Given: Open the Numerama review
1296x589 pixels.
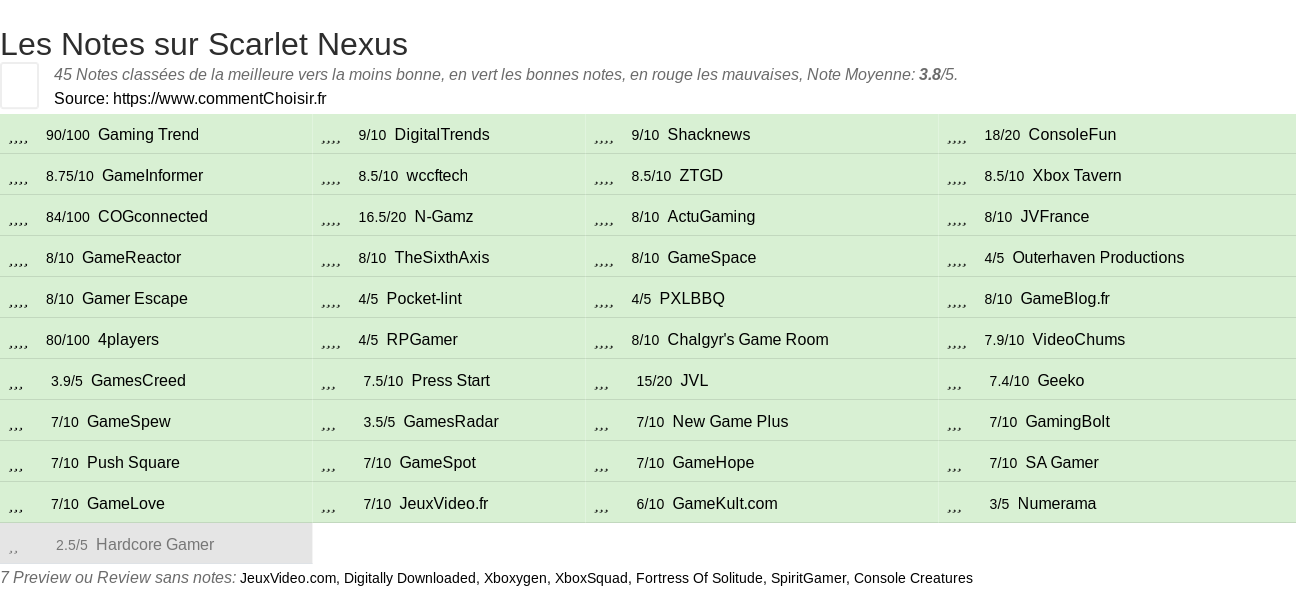Looking at the screenshot, I should (1057, 504).
